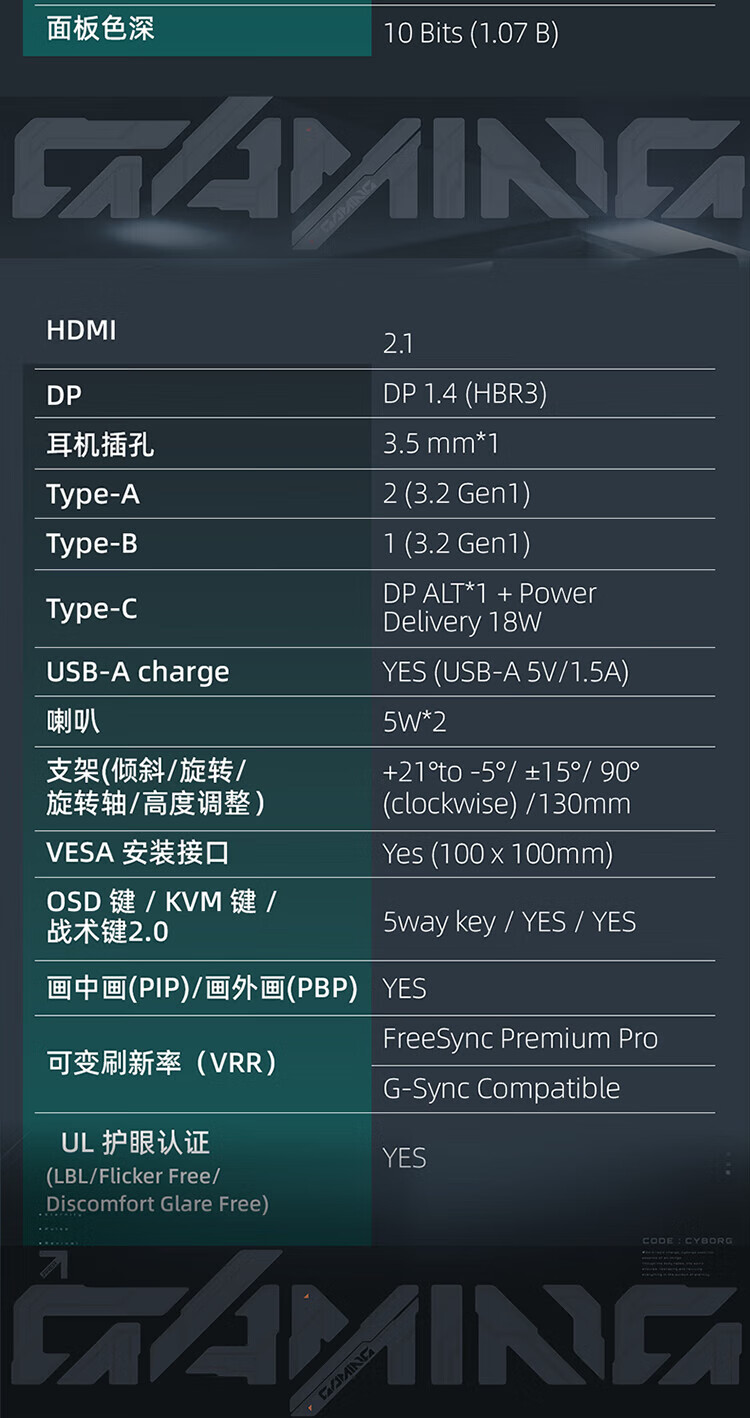
Task: Click the Type-A specification label
Action: (93, 494)
